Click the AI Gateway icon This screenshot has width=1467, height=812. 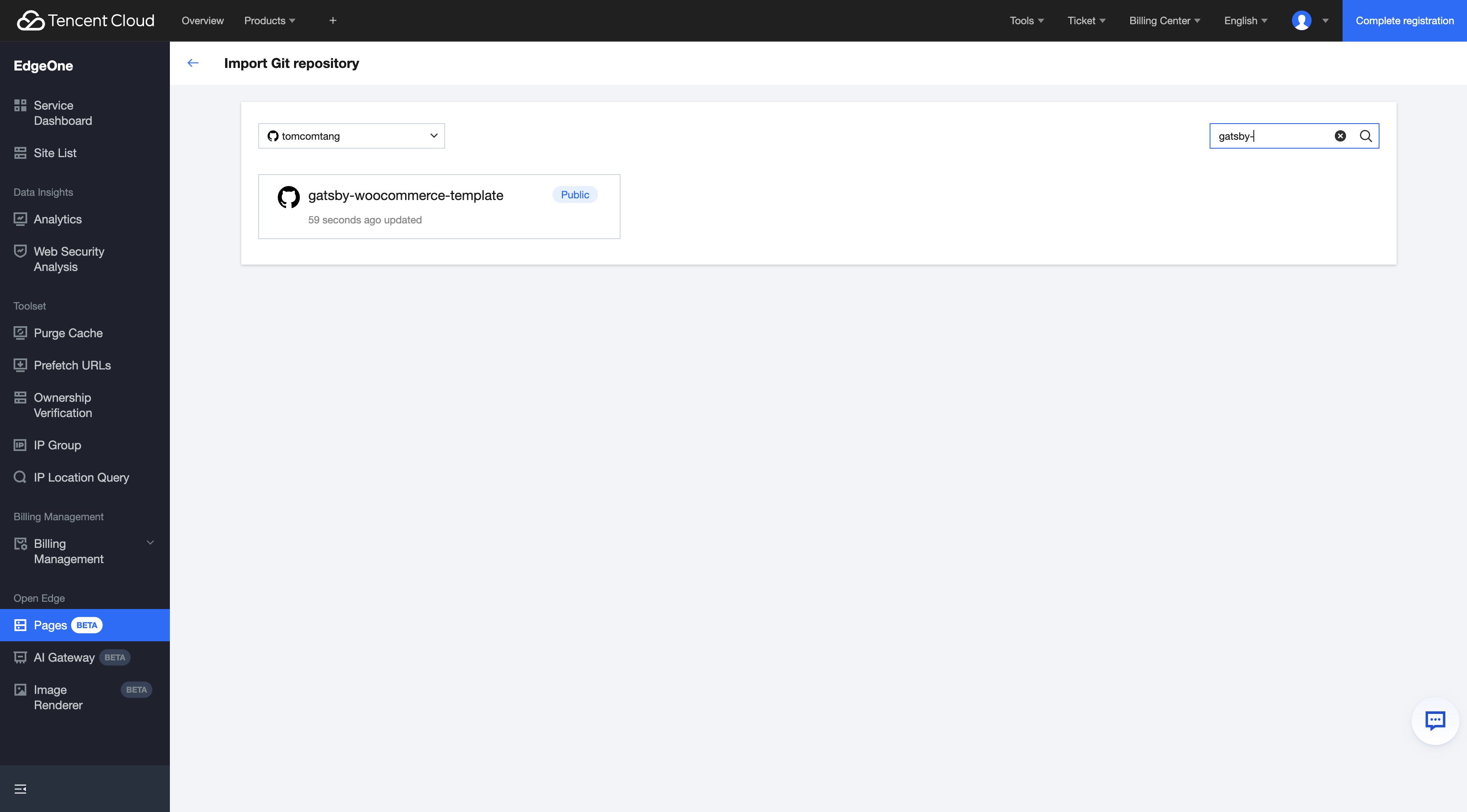(20, 657)
